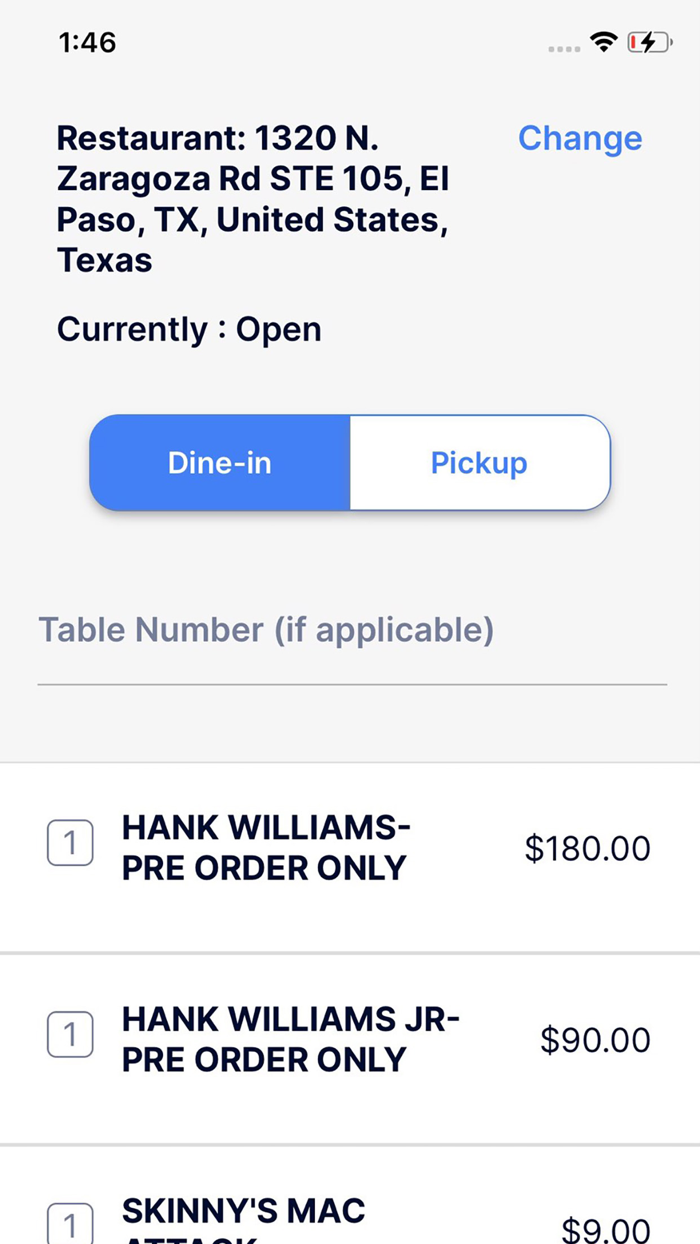Tap the Currently Open status text
Viewport: 700px width, 1244px height.
click(189, 329)
